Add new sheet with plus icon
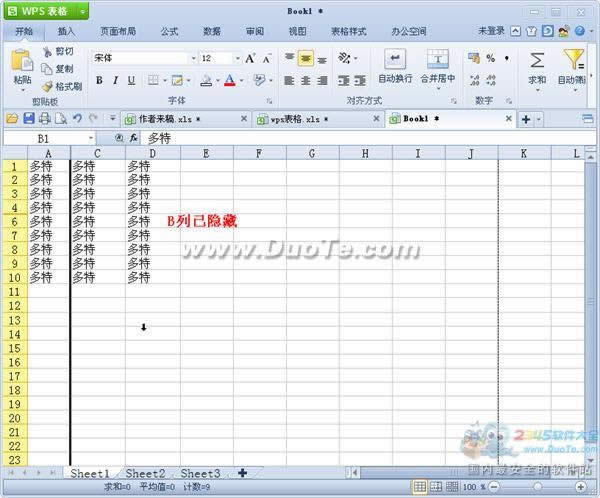 click(x=242, y=473)
